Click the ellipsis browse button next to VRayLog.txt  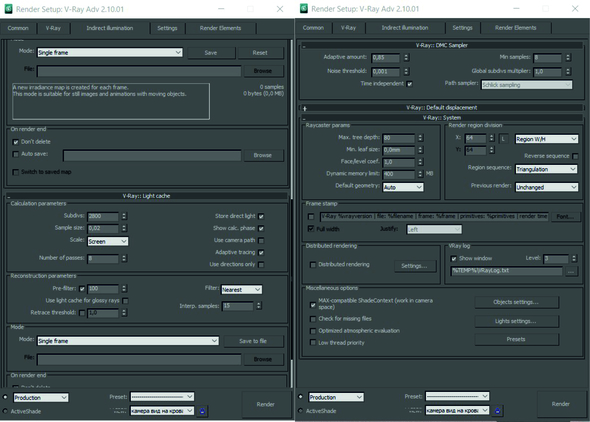571,271
